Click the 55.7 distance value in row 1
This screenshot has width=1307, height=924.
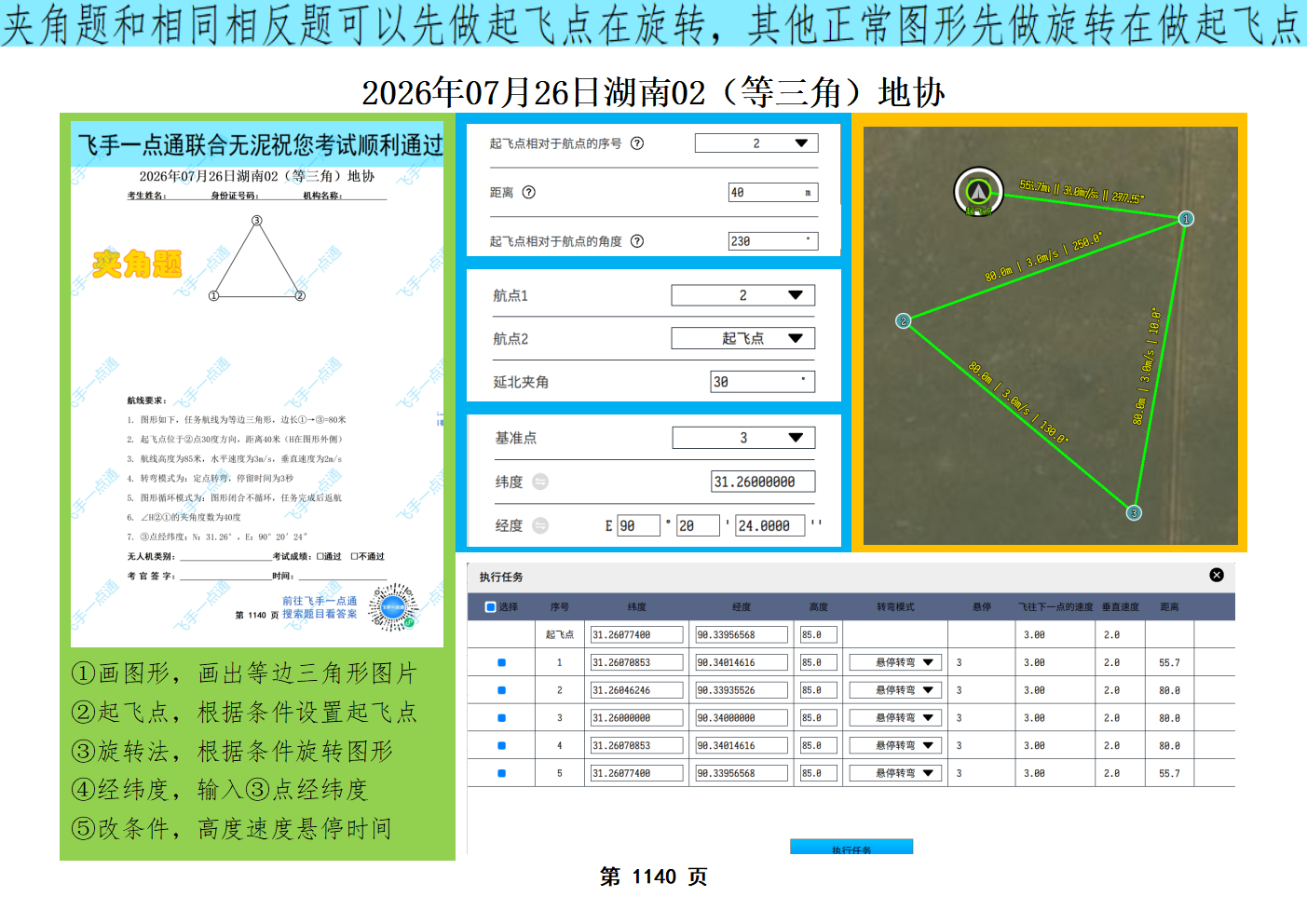(x=1169, y=663)
